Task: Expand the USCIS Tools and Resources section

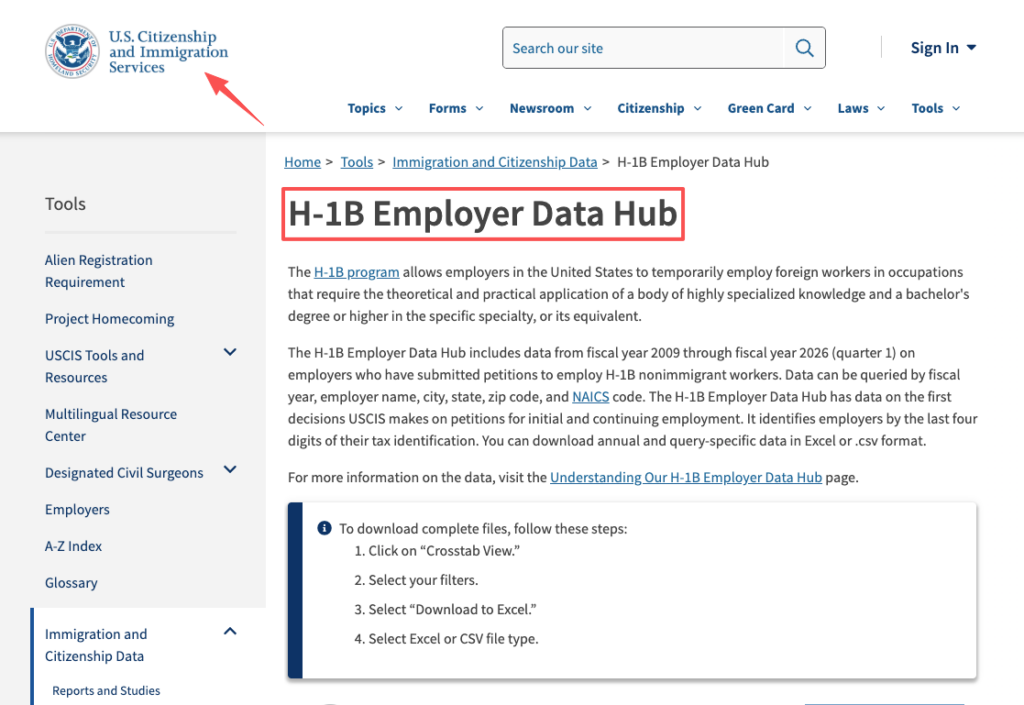Action: coord(229,352)
